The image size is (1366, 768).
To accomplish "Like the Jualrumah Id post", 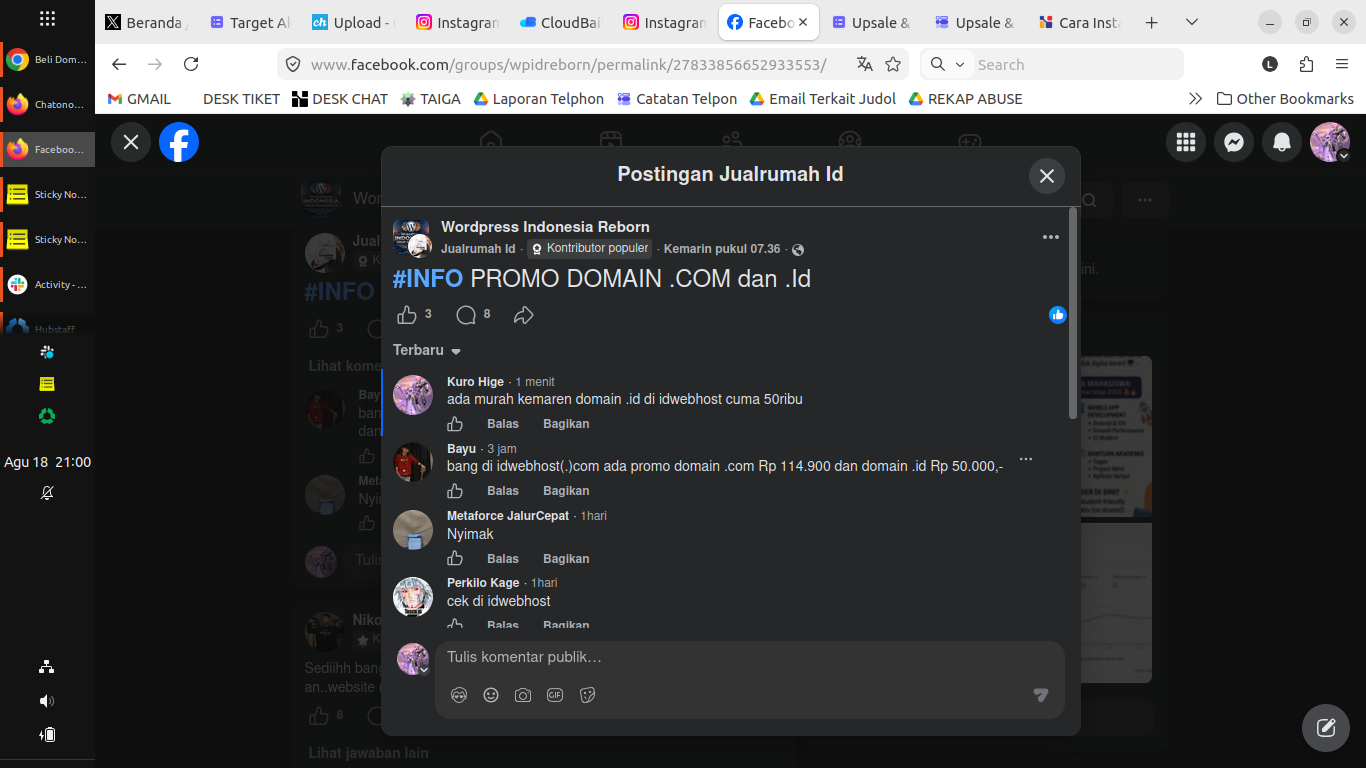I will click(x=407, y=315).
